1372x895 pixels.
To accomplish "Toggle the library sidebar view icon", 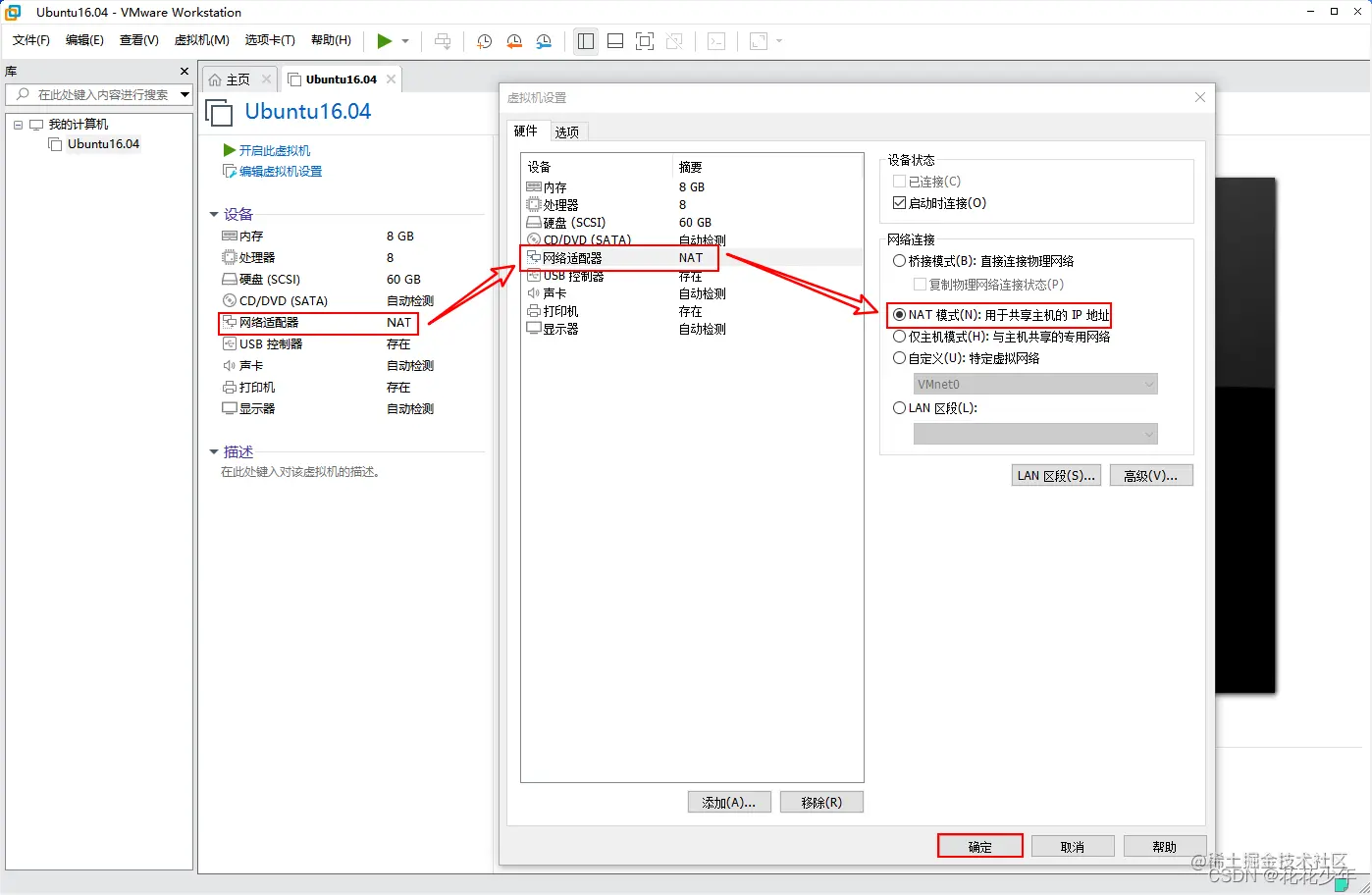I will [x=586, y=41].
